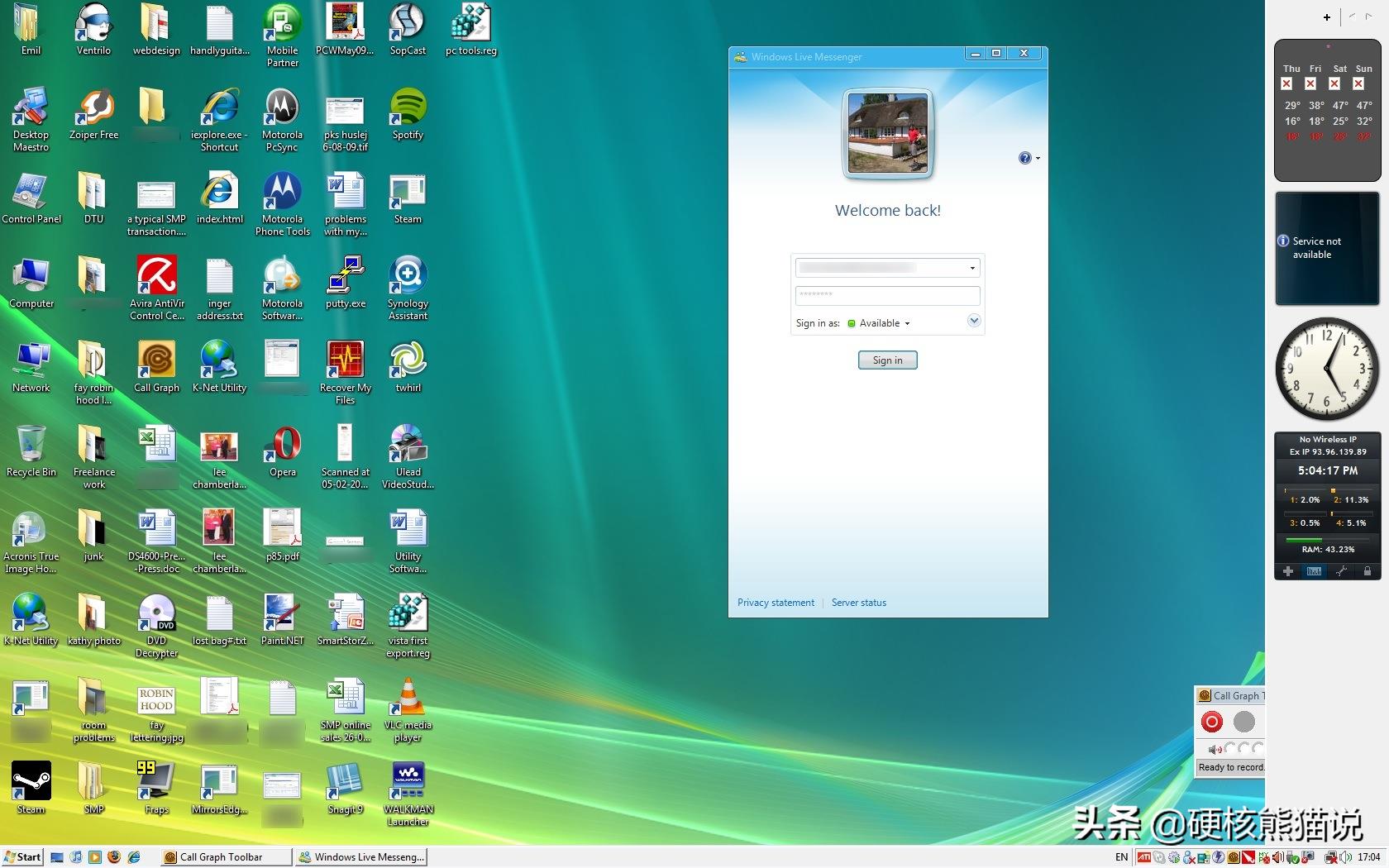1389x868 pixels.
Task: Open the 'Available' status dropdown
Action: (883, 323)
